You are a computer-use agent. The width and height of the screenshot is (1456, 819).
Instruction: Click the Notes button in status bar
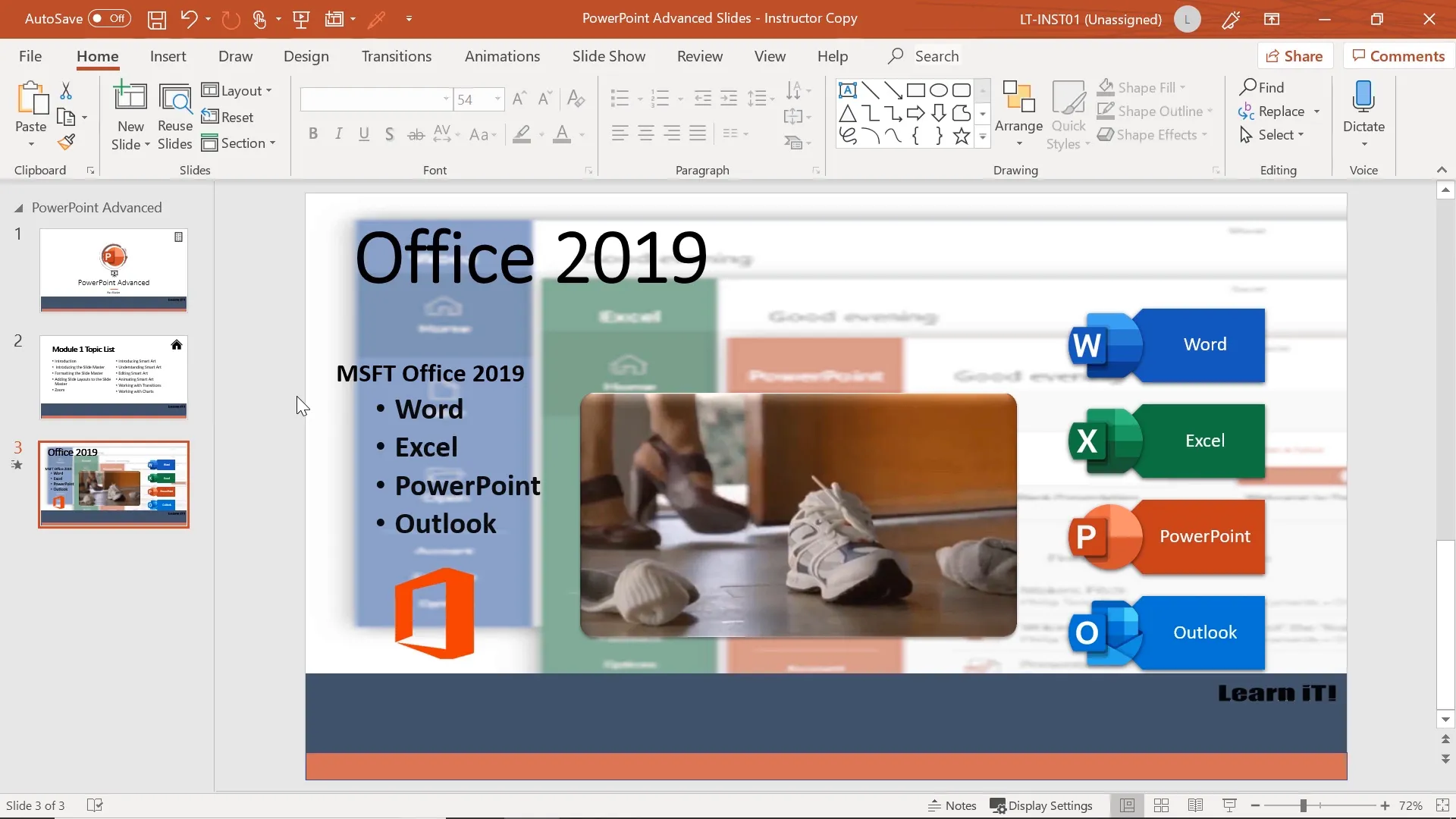tap(952, 805)
